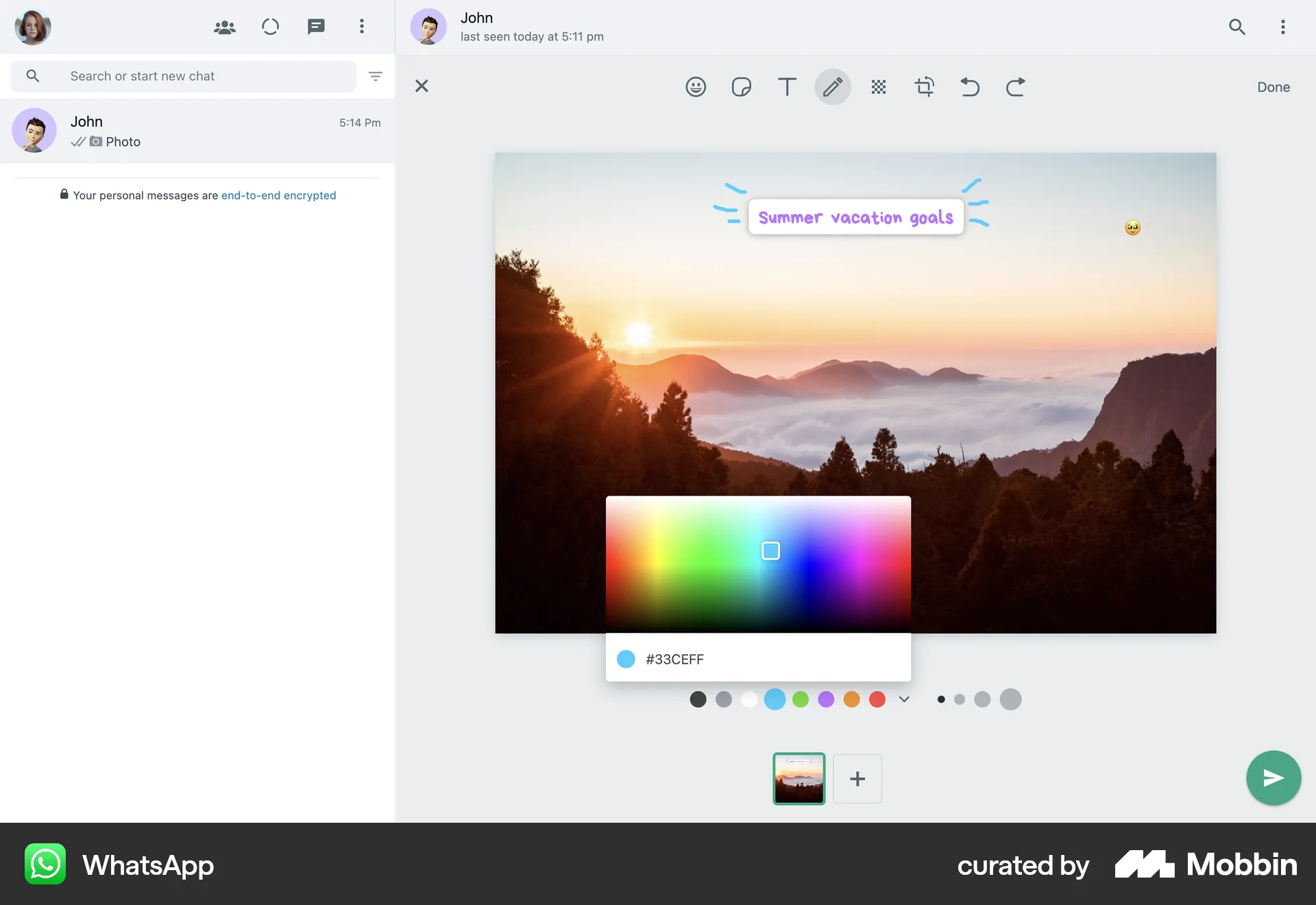Open the crop and rotate tool

(x=924, y=86)
